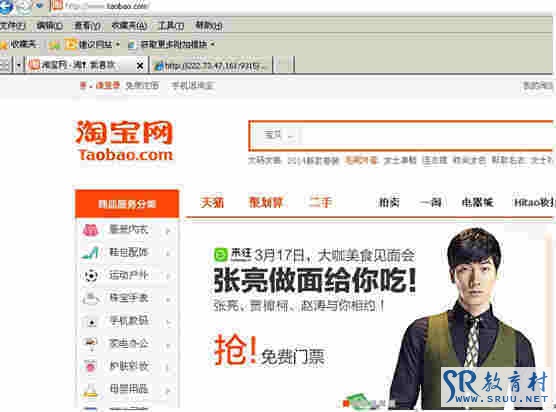Image resolution: width=556 pixels, height=412 pixels.
Task: Click the pink clothing category icon
Action: 90,230
